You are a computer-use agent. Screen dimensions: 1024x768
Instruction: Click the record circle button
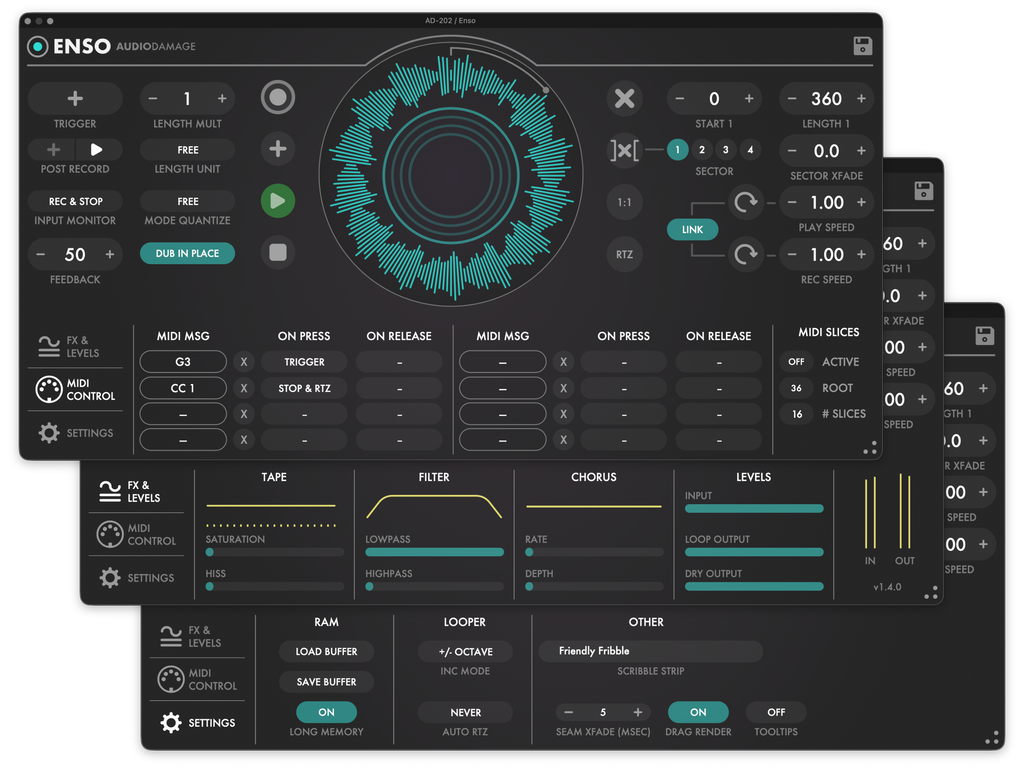(278, 98)
